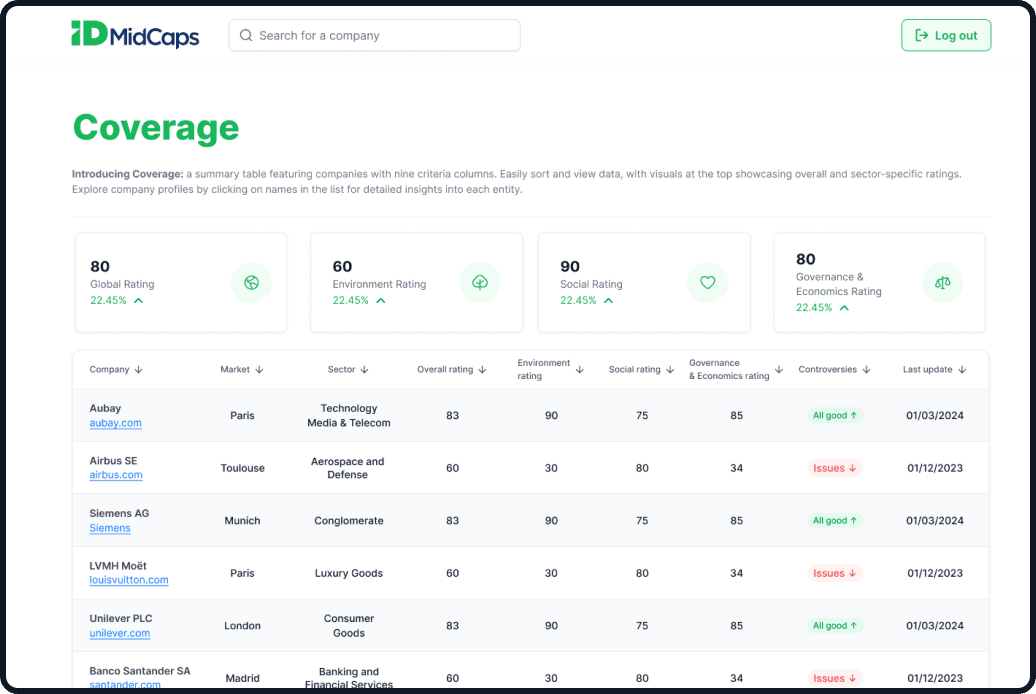Click the IDMidCaps logo
Screen dimensions: 1036x694
click(135, 35)
